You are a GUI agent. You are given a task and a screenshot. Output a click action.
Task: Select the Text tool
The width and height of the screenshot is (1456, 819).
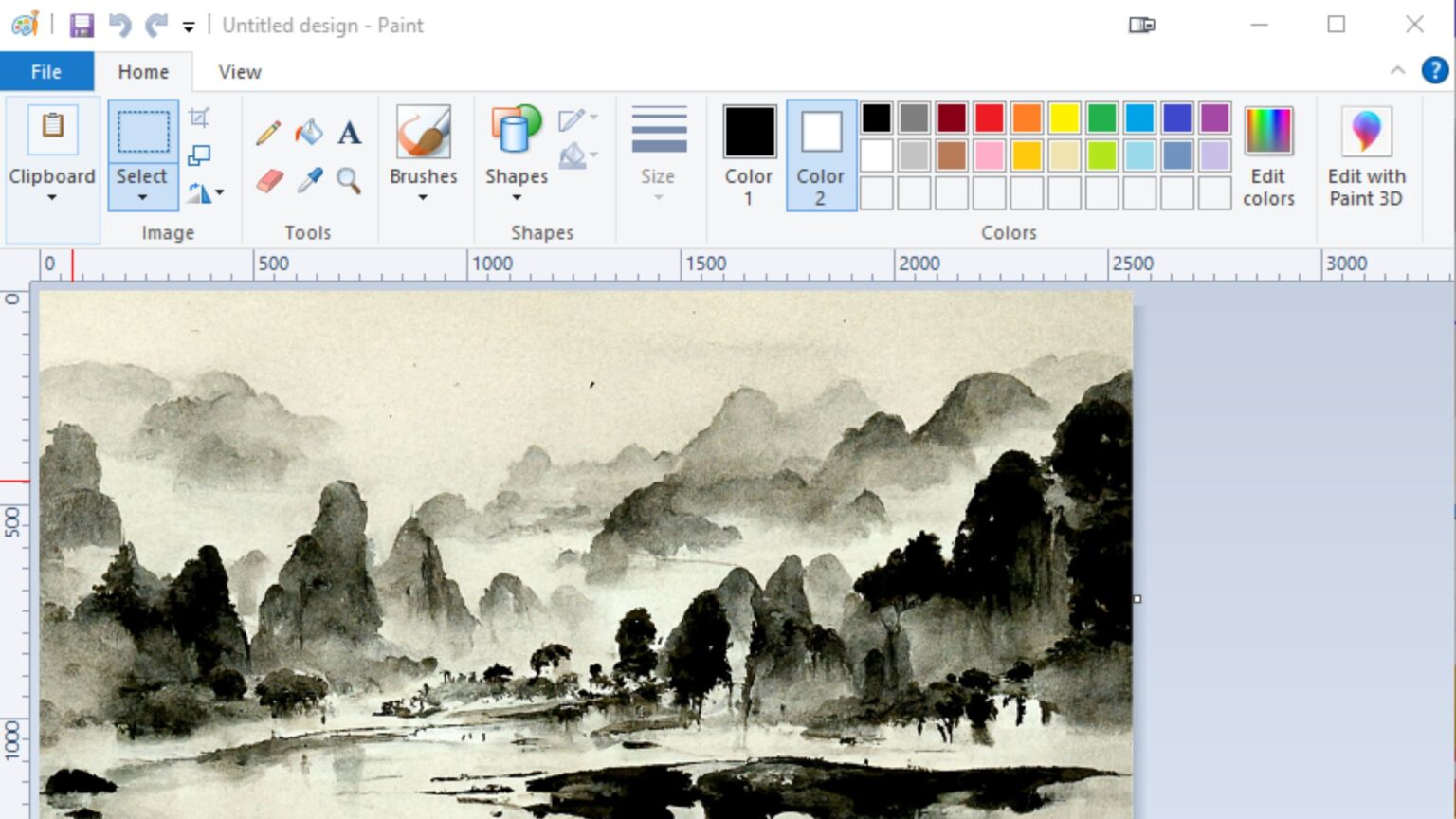point(350,133)
